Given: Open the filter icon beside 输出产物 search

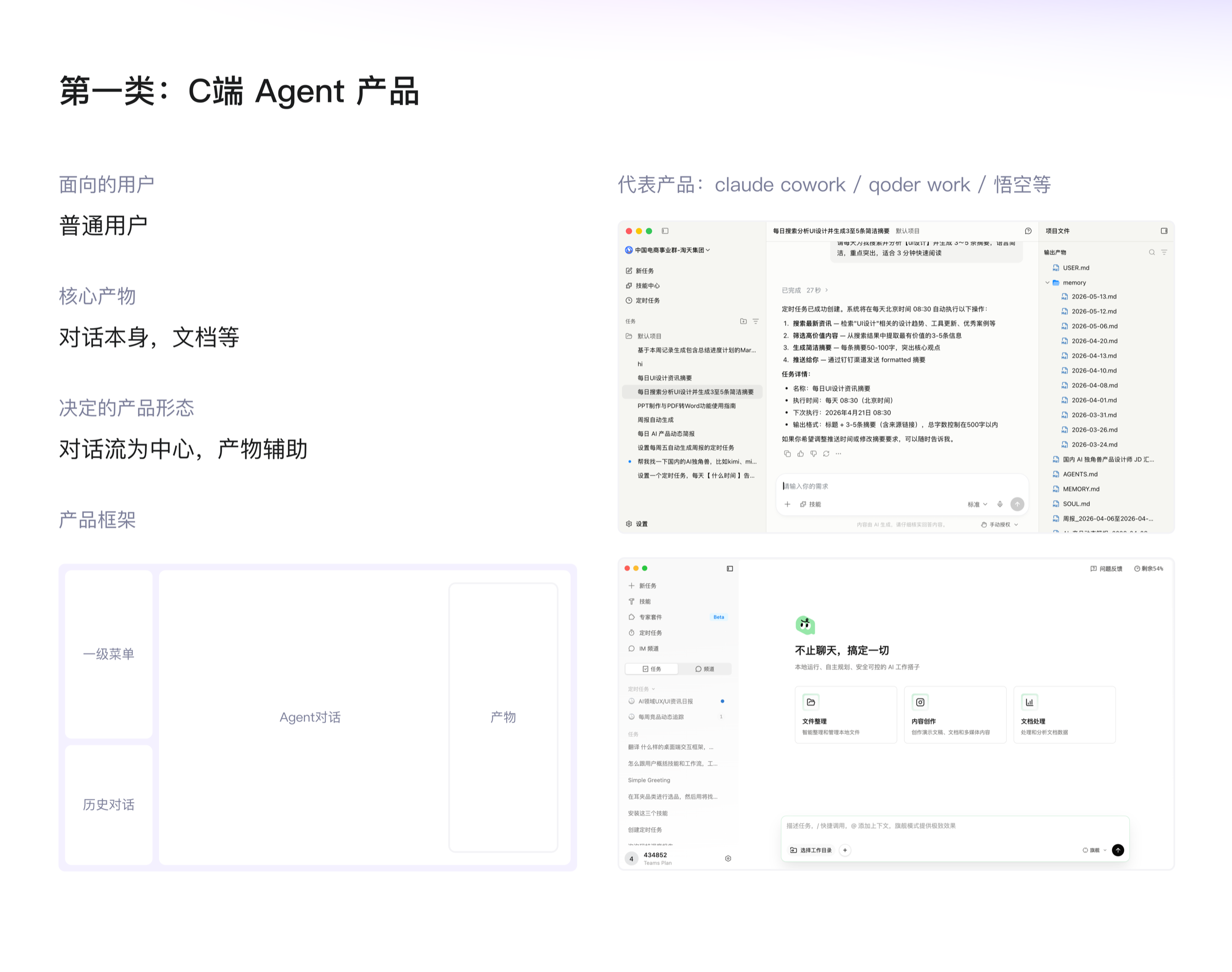Looking at the screenshot, I should [1164, 252].
